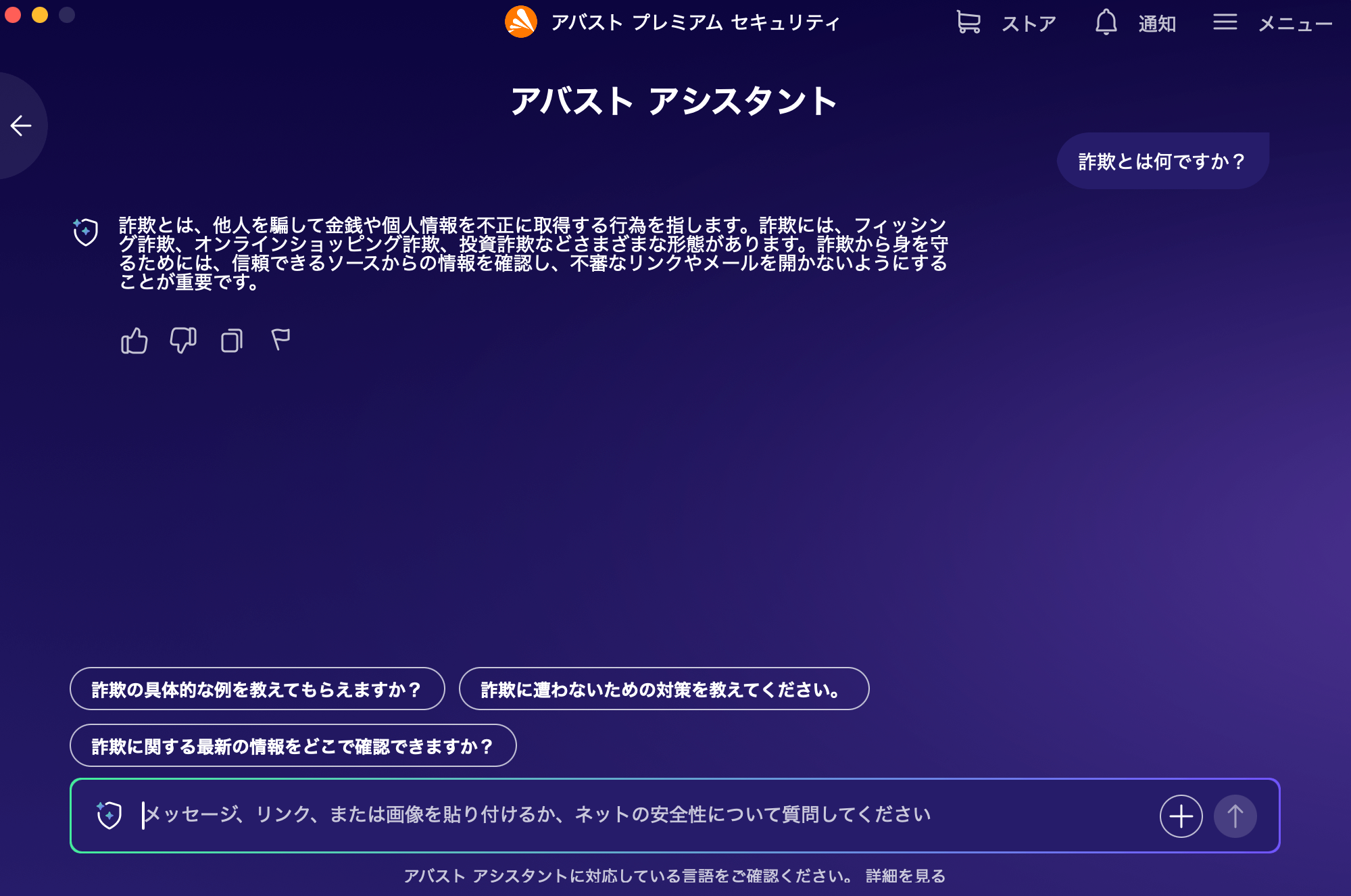
Task: Click user message 詐欺とは何ですか？
Action: pos(1162,161)
